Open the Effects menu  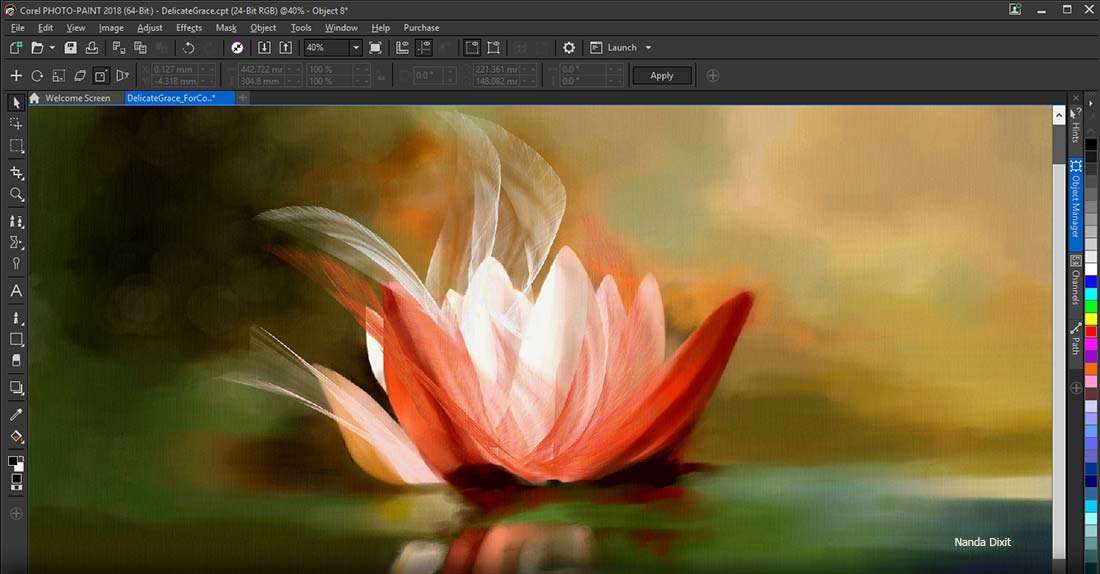click(x=189, y=28)
